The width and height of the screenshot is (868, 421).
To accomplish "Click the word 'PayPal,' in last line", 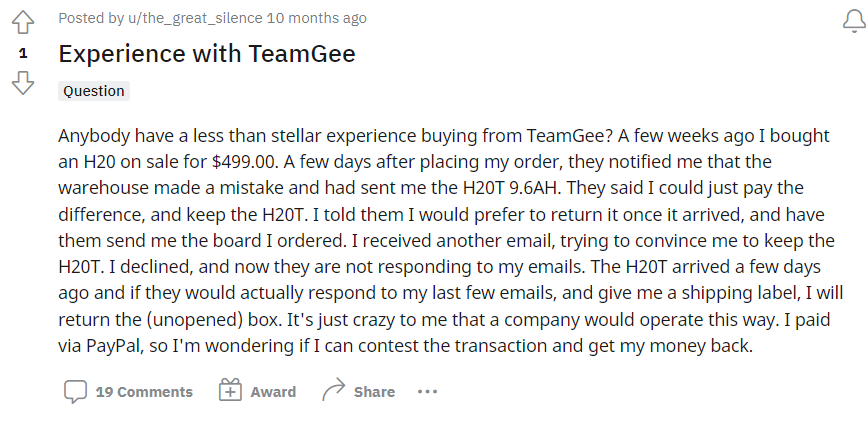I will [115, 346].
